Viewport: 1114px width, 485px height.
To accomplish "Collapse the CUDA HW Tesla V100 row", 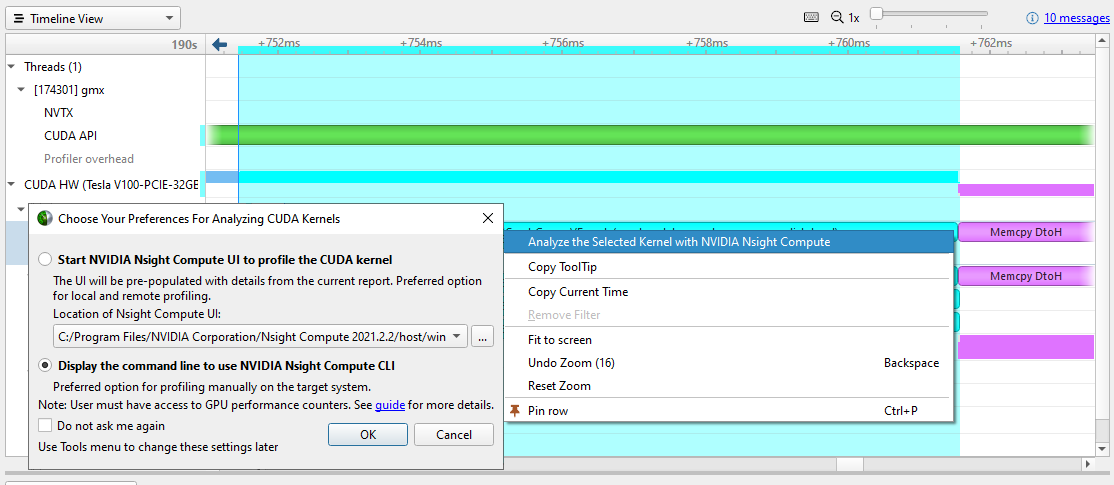I will point(11,185).
